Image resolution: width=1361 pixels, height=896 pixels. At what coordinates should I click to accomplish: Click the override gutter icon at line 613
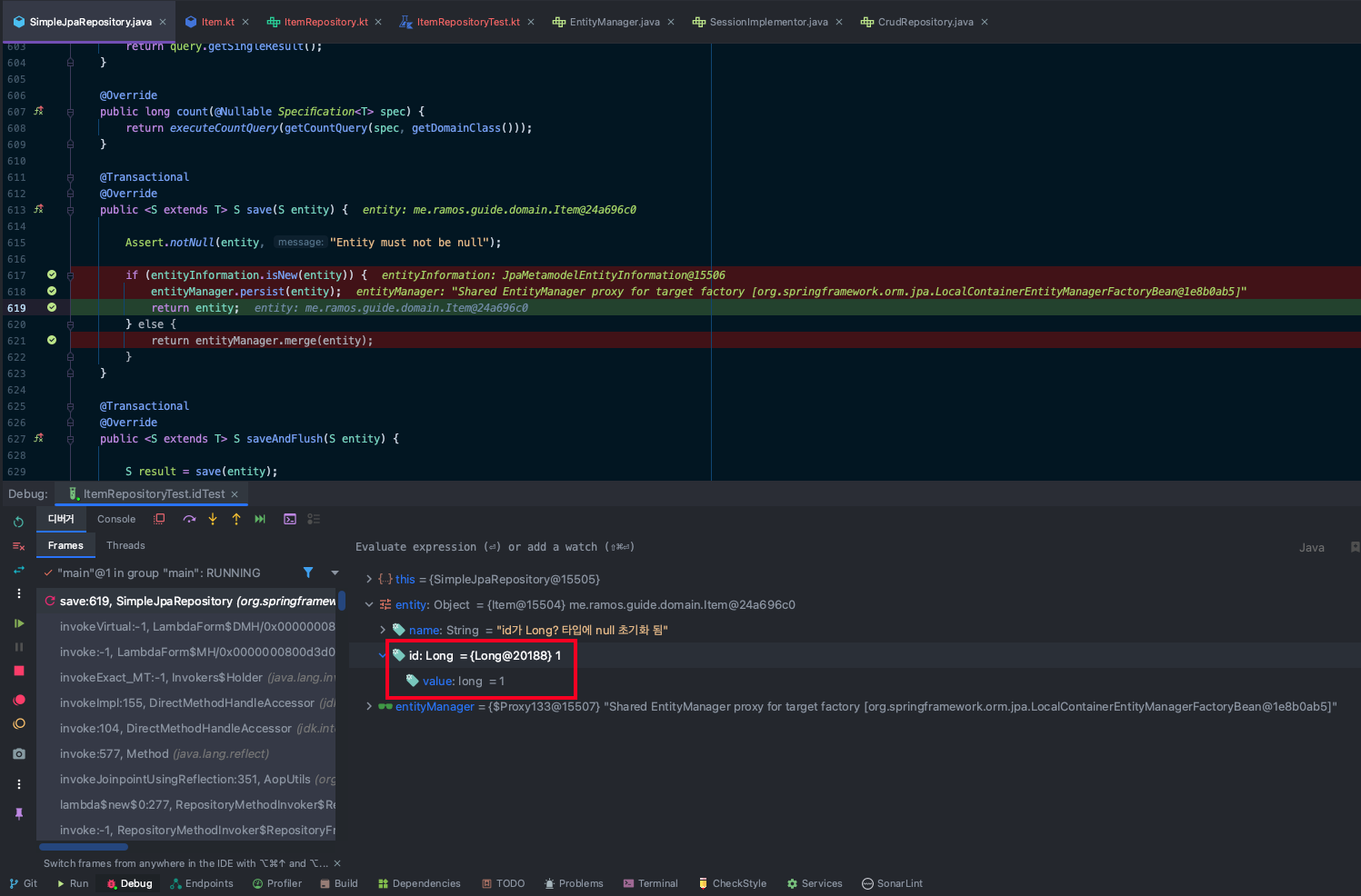tap(38, 209)
